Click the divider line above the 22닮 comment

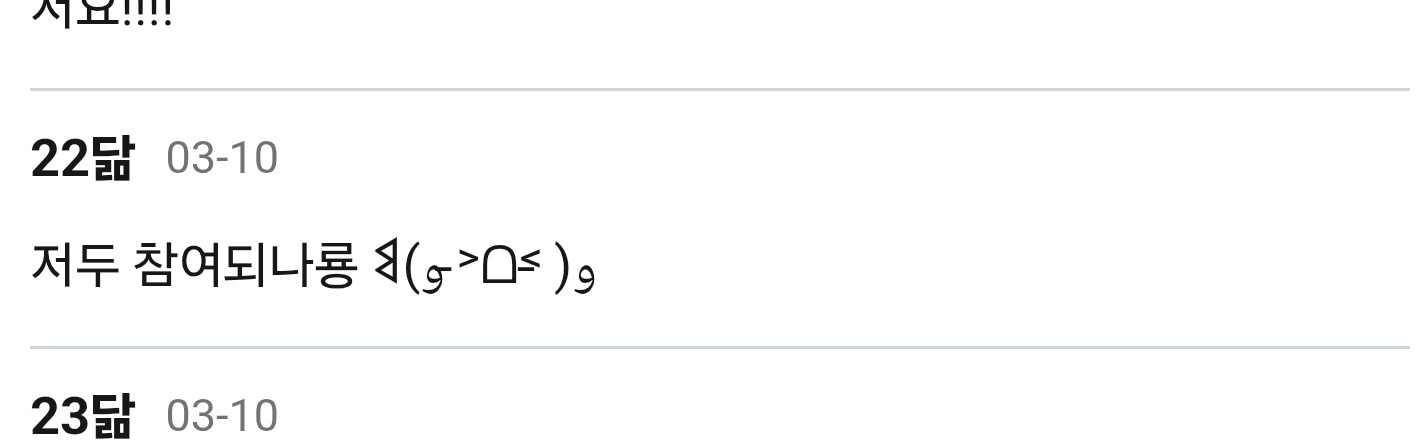click(x=719, y=90)
